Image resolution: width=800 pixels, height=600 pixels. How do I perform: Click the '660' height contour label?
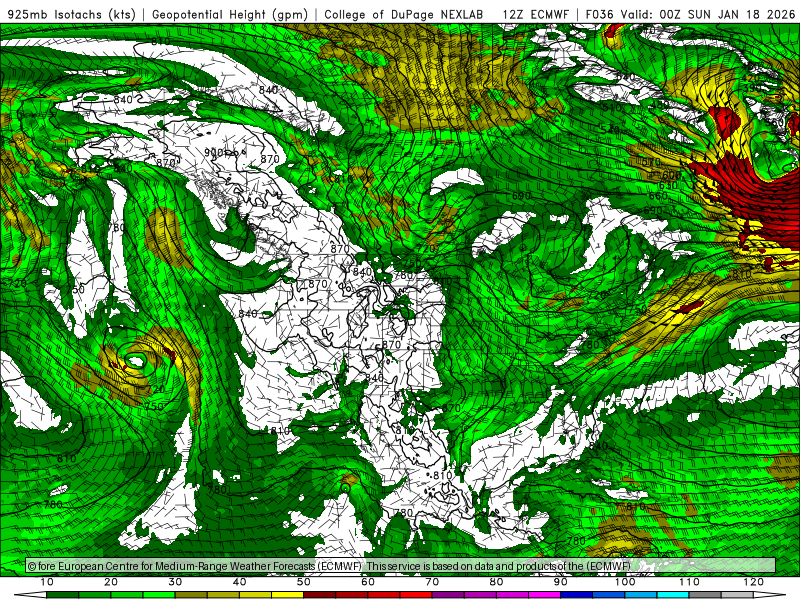(x=658, y=195)
